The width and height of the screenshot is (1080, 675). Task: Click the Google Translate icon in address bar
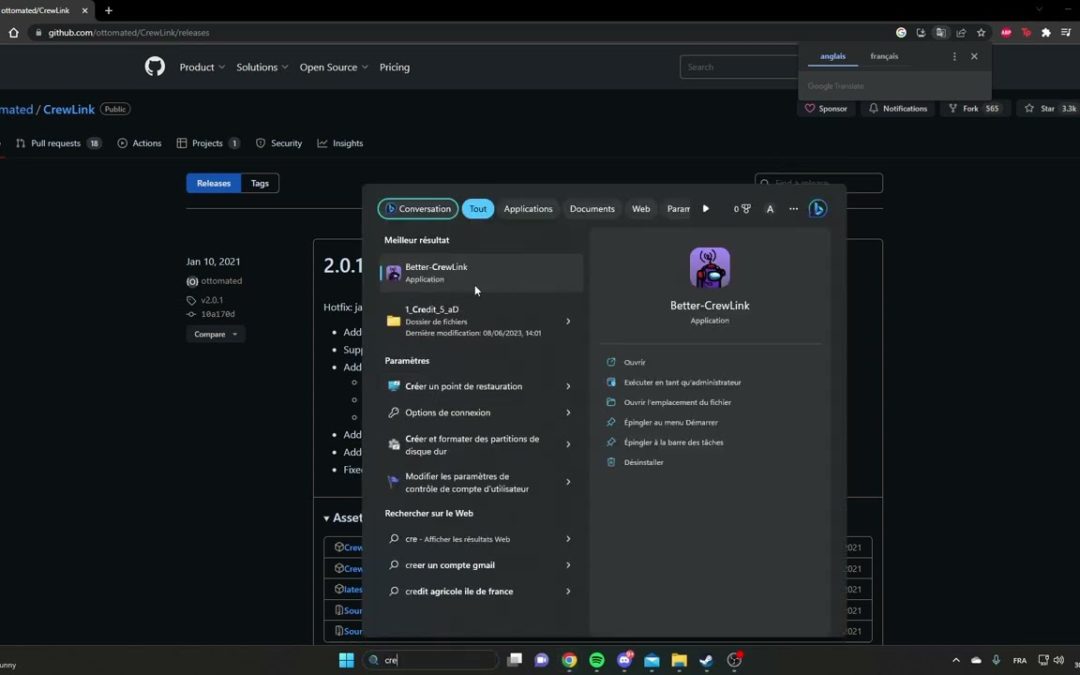[940, 32]
